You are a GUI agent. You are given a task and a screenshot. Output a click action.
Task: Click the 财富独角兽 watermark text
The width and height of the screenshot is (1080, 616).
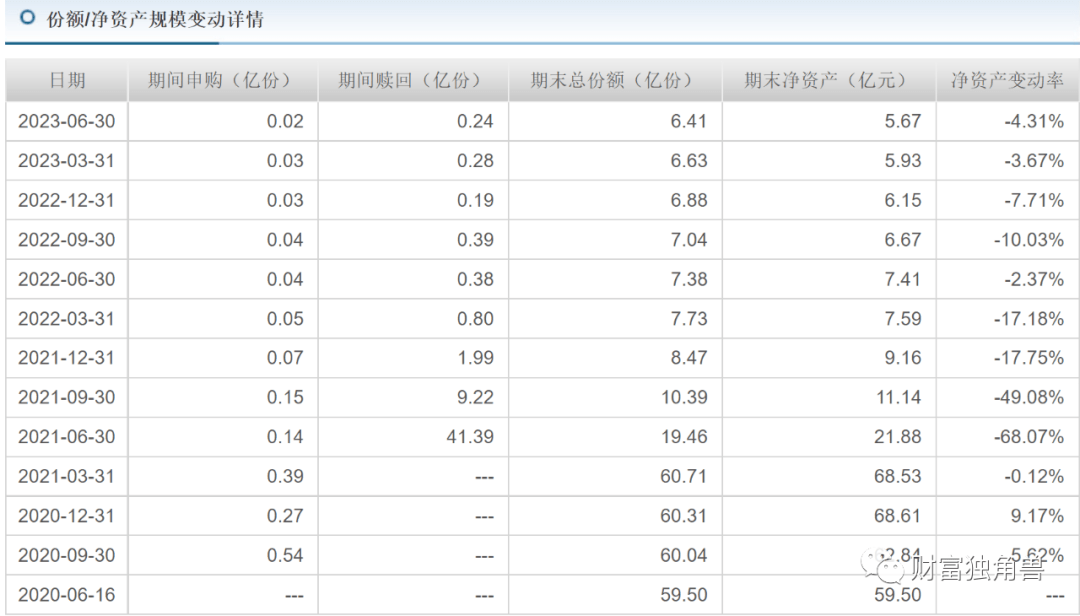977,570
